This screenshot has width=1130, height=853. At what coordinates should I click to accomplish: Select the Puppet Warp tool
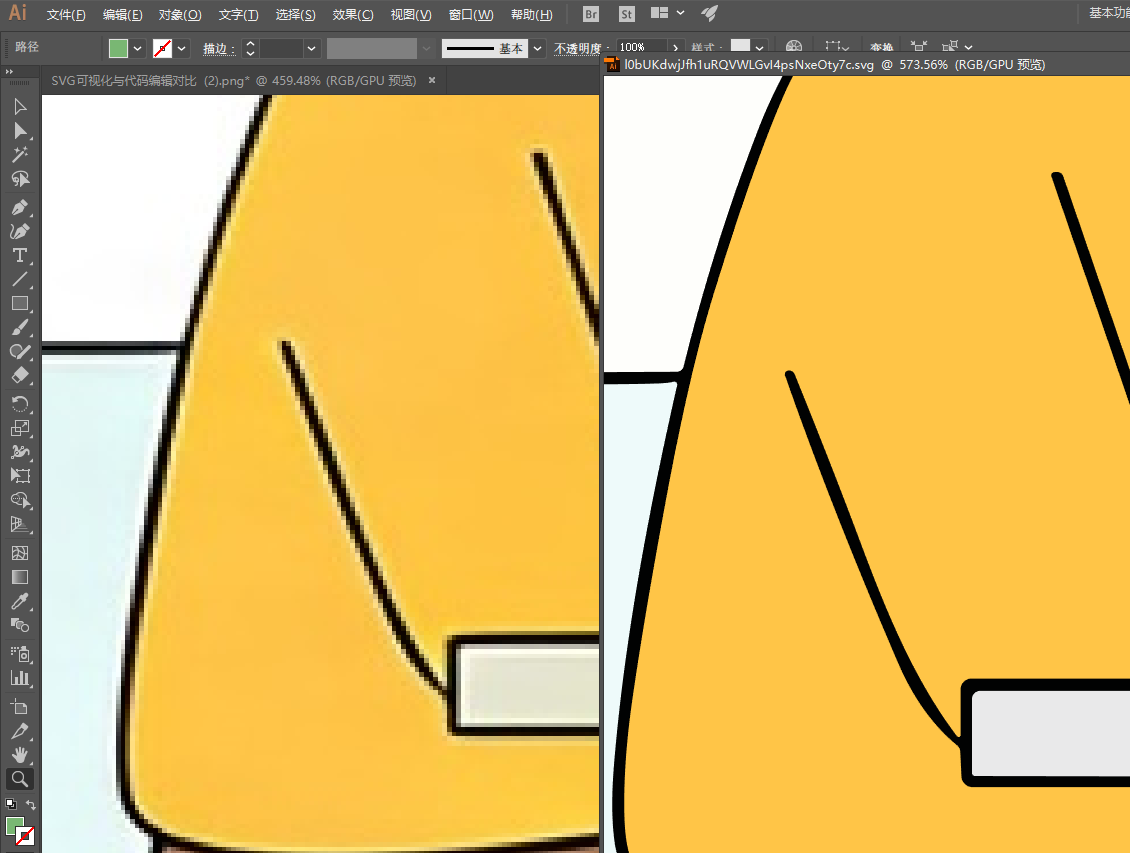click(x=20, y=452)
